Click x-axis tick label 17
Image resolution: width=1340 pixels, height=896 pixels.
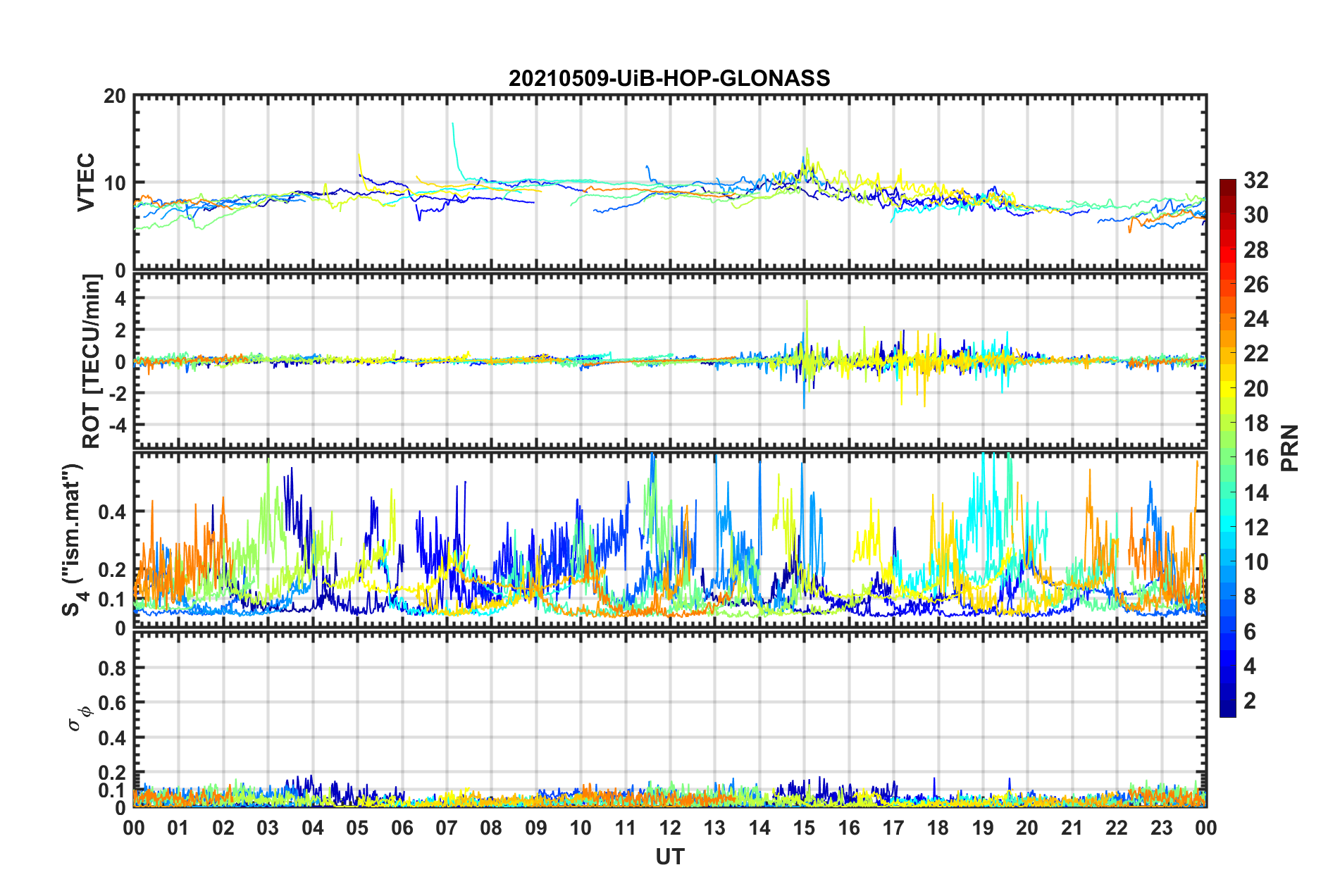click(x=893, y=828)
